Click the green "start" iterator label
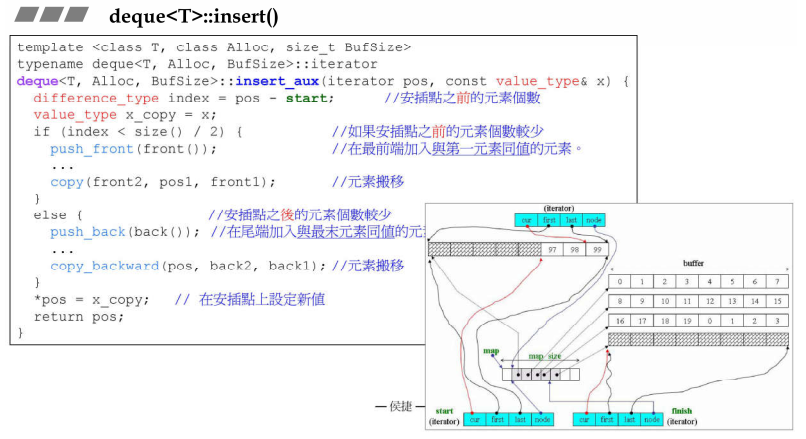The width and height of the screenshot is (806, 439). [x=444, y=411]
